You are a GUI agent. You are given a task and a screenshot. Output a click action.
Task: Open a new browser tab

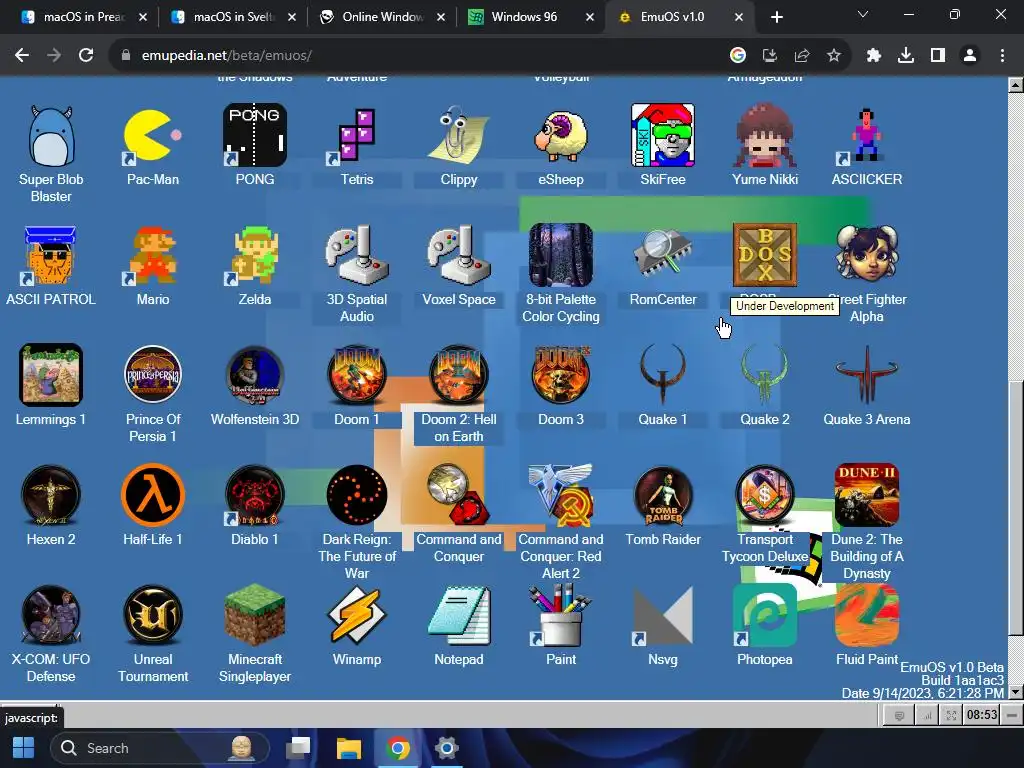[x=776, y=17]
